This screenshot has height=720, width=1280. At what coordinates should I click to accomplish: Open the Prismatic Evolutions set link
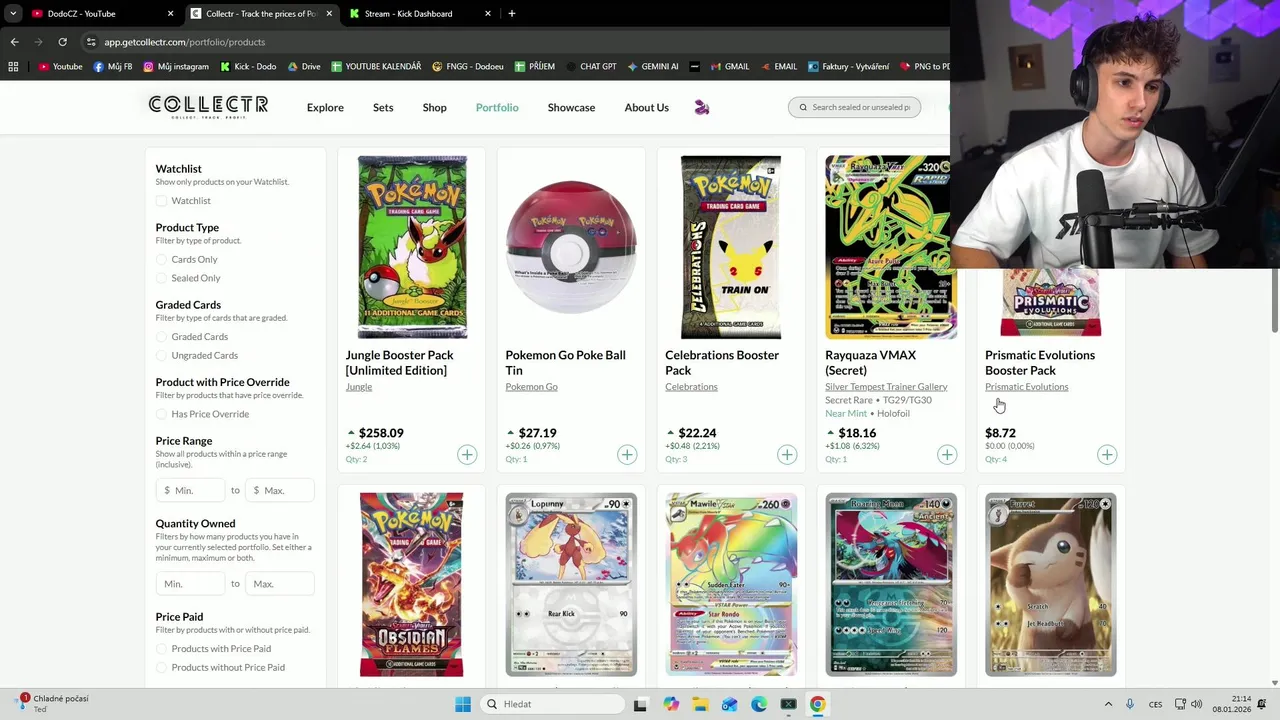[x=1026, y=387]
